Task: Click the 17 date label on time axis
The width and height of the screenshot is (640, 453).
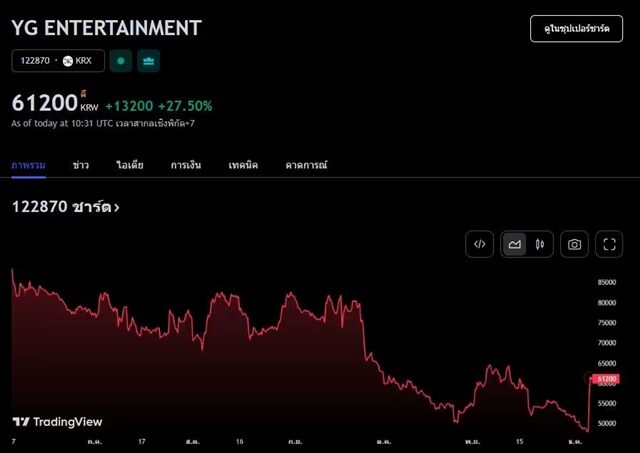Action: click(x=142, y=442)
